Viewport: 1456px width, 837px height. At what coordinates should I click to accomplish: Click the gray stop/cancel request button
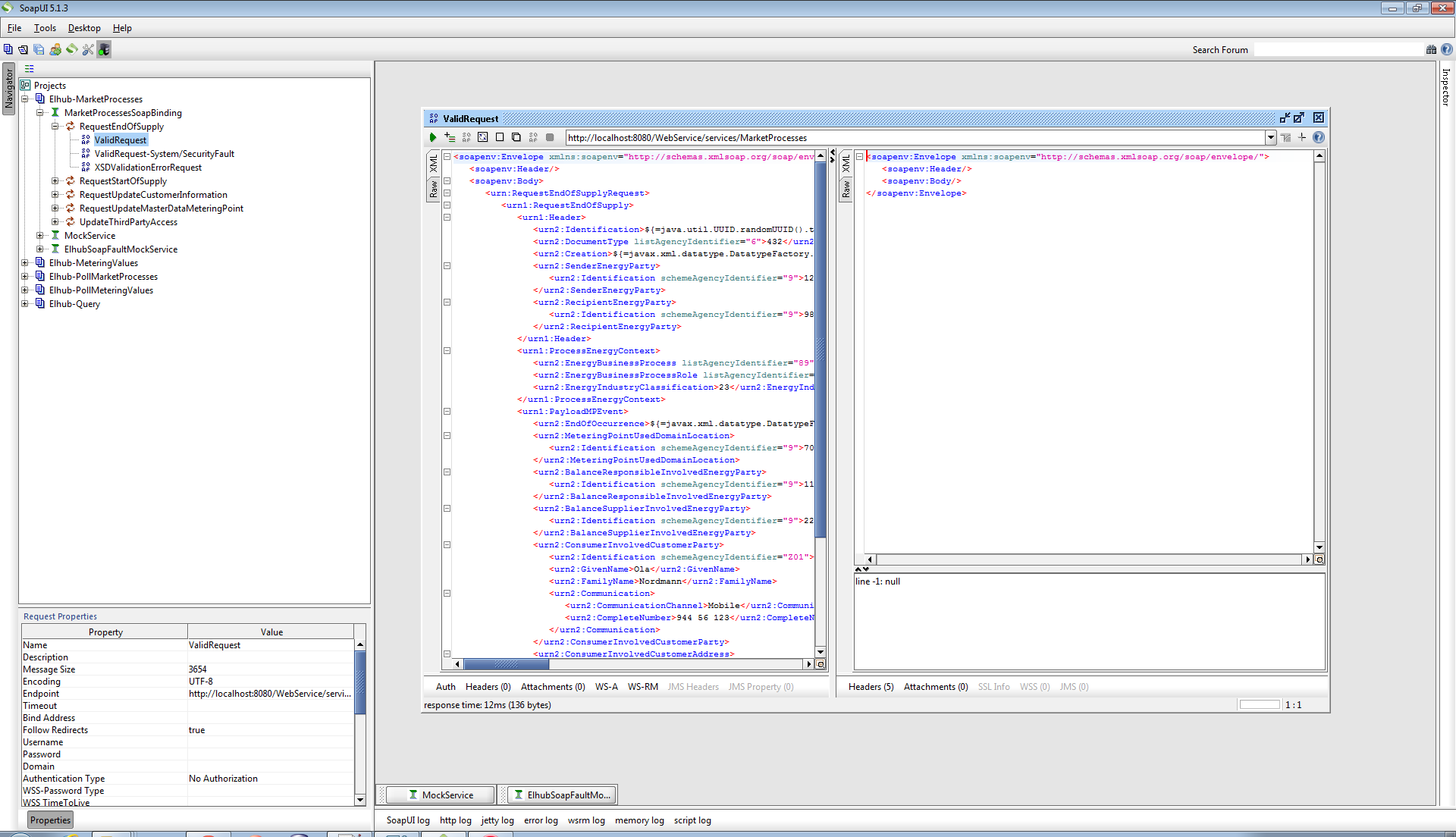[x=550, y=137]
